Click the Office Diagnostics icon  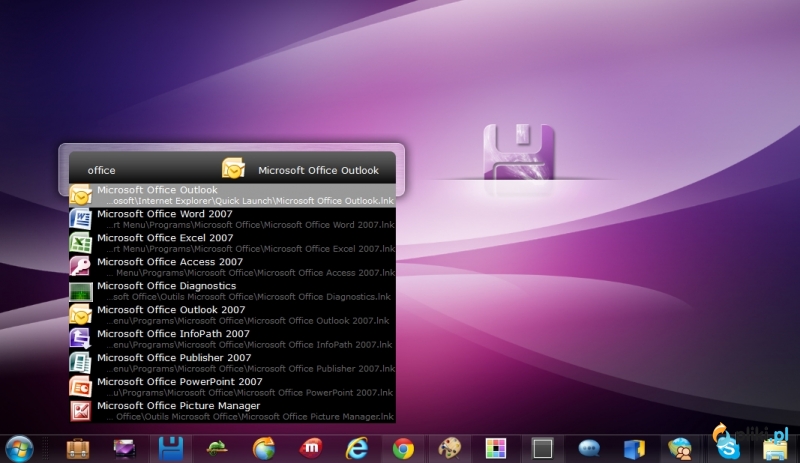pyautogui.click(x=81, y=291)
